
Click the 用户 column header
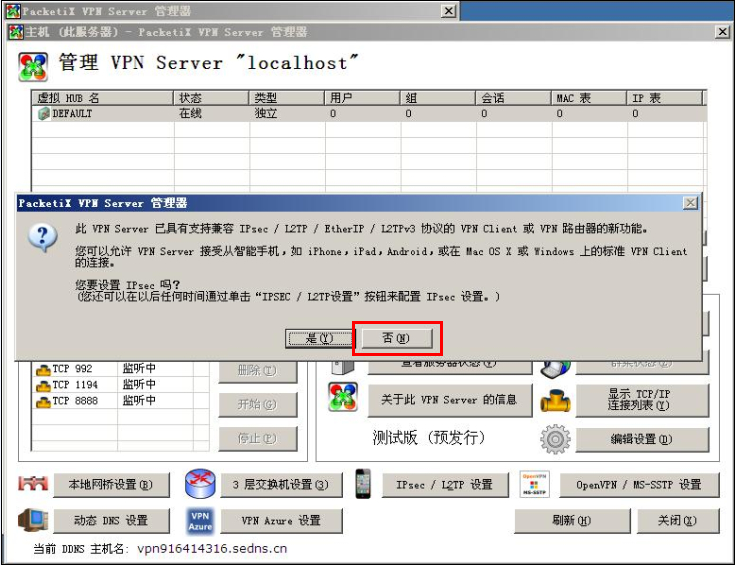click(x=362, y=98)
